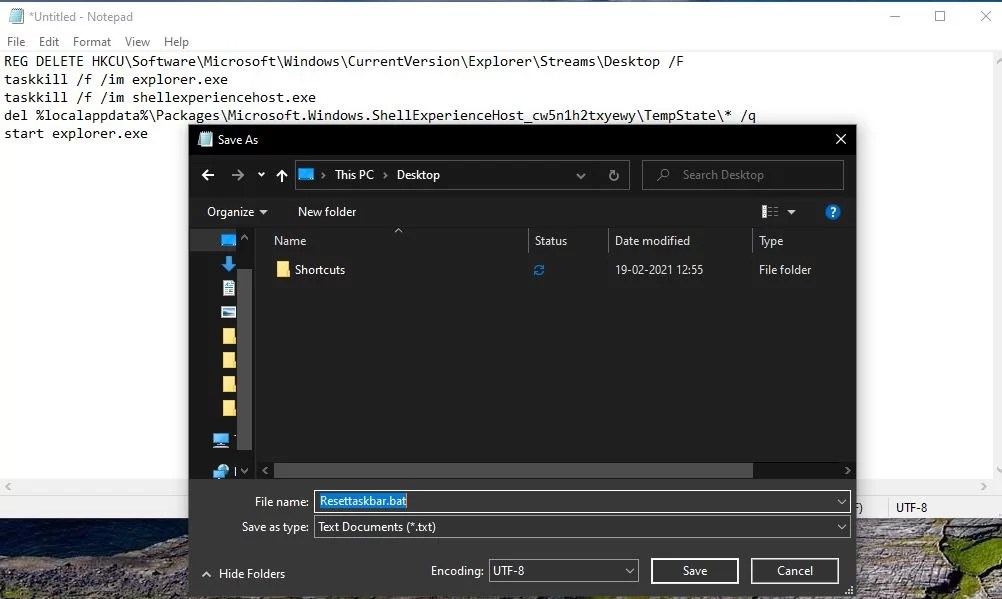Open the Save as type dropdown
The image size is (1002, 599).
coord(581,526)
